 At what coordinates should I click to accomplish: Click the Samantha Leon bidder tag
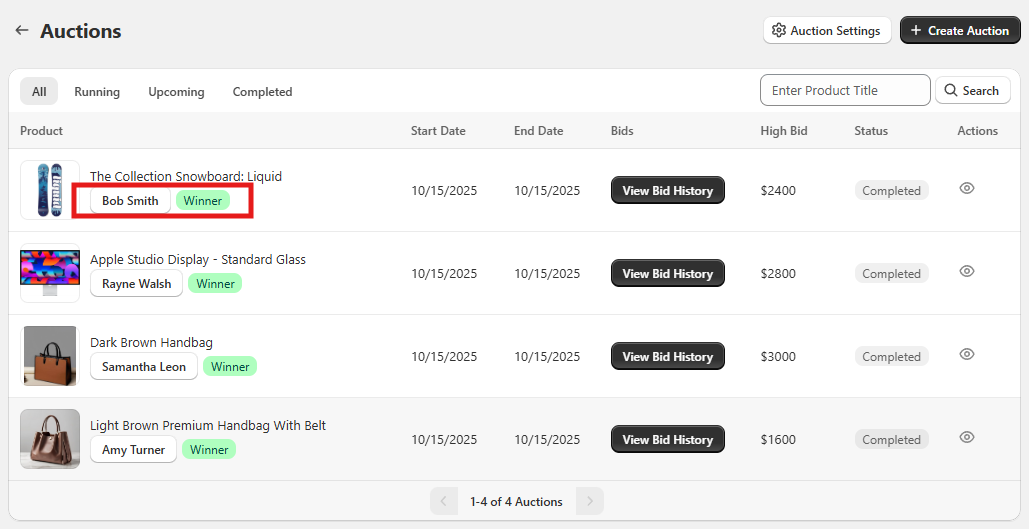coord(144,367)
